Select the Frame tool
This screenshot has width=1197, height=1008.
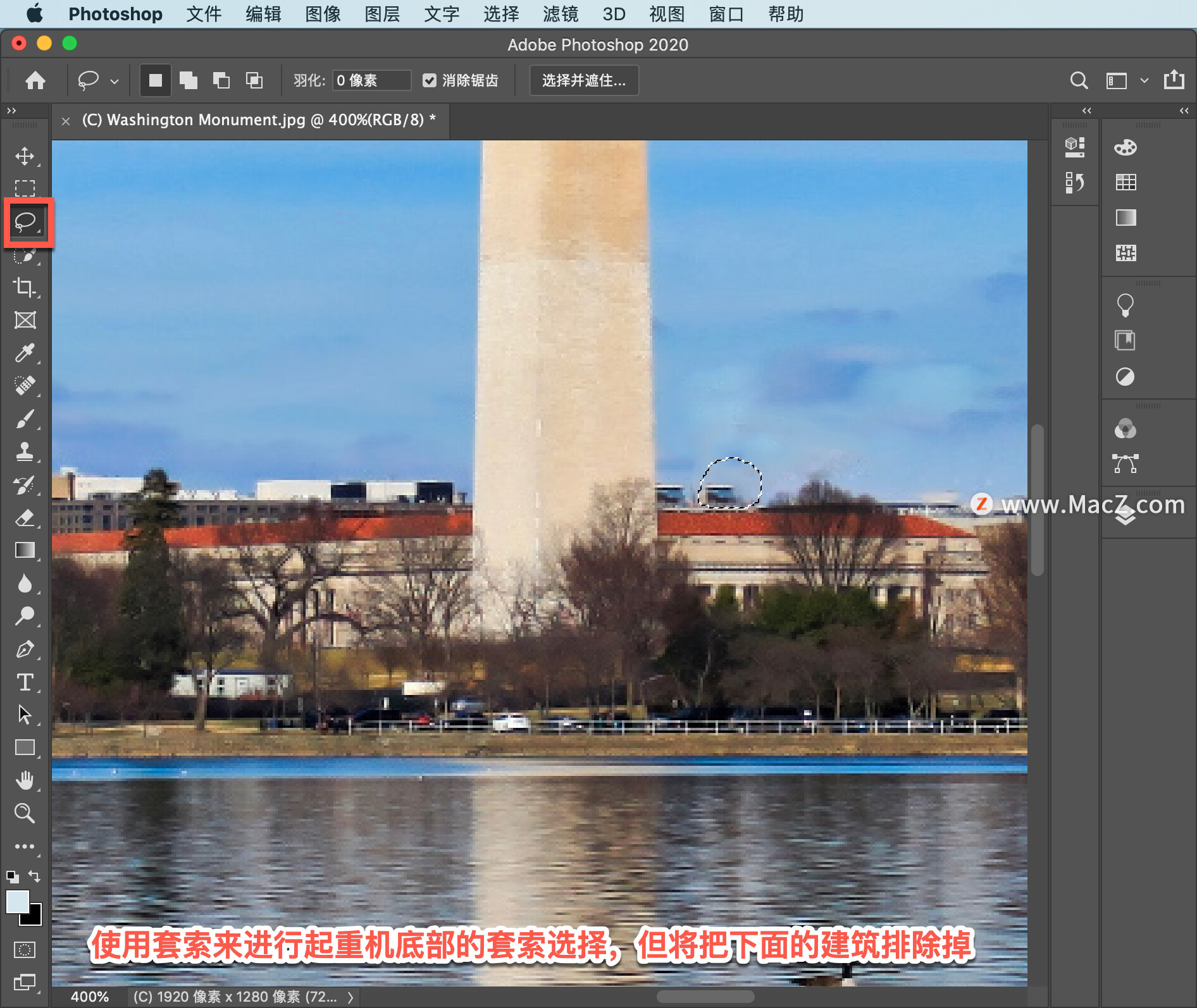tap(25, 320)
